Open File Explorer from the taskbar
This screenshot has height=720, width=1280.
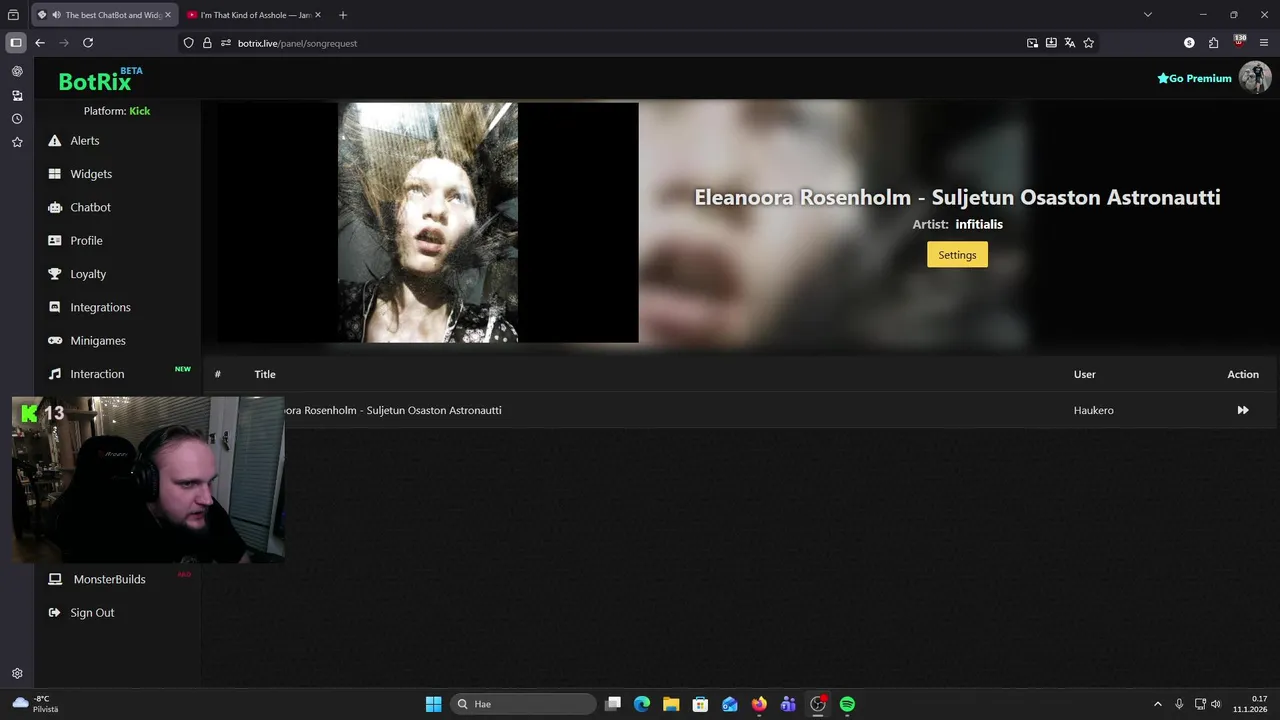coord(671,704)
